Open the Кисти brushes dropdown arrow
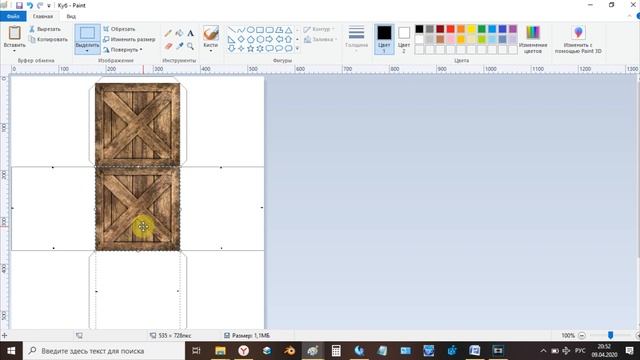This screenshot has height=360, width=640. coord(211,51)
